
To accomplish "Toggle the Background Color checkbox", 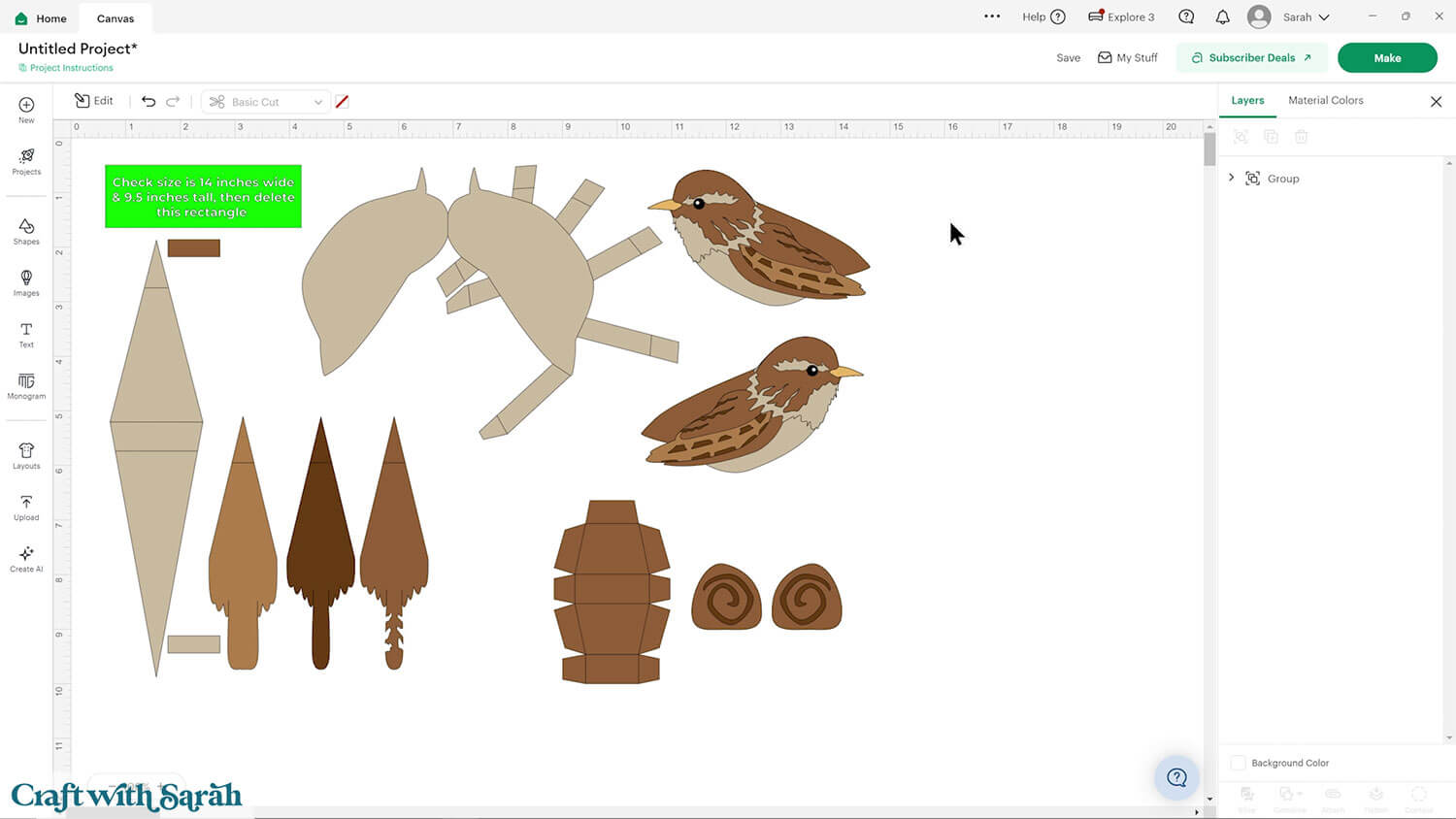I will pyautogui.click(x=1238, y=763).
